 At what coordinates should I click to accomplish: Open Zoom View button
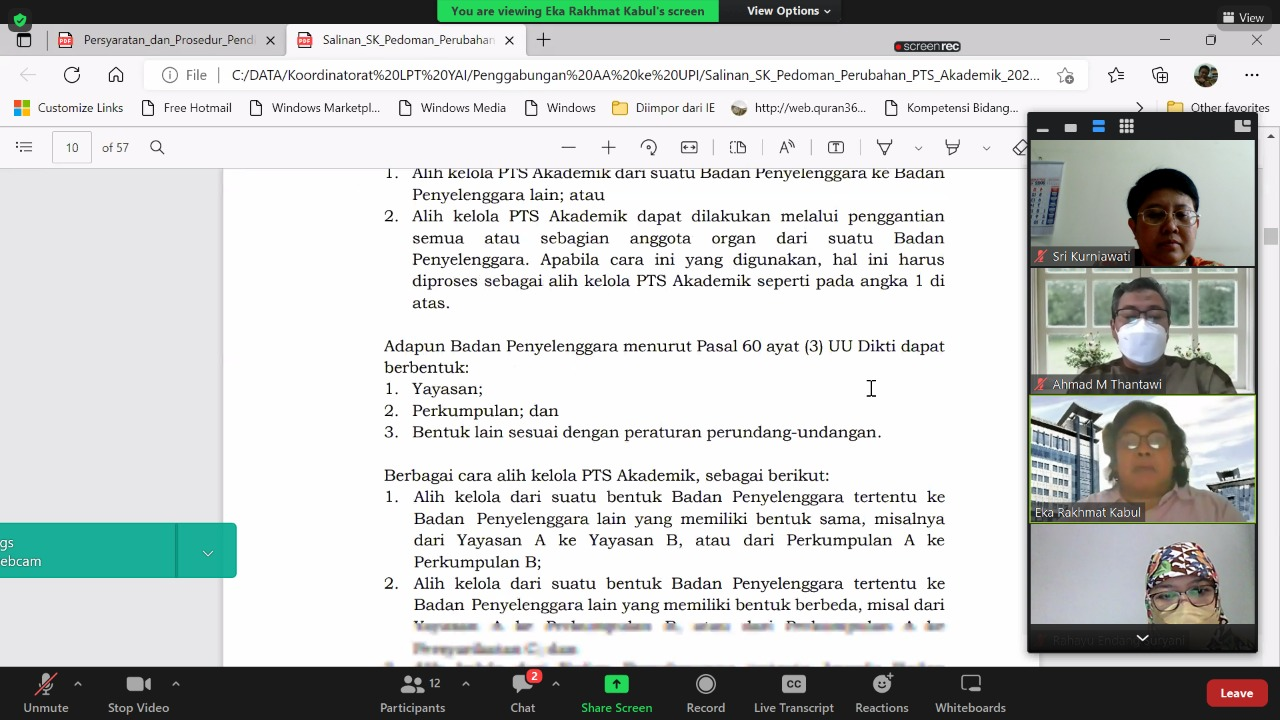(x=1244, y=17)
